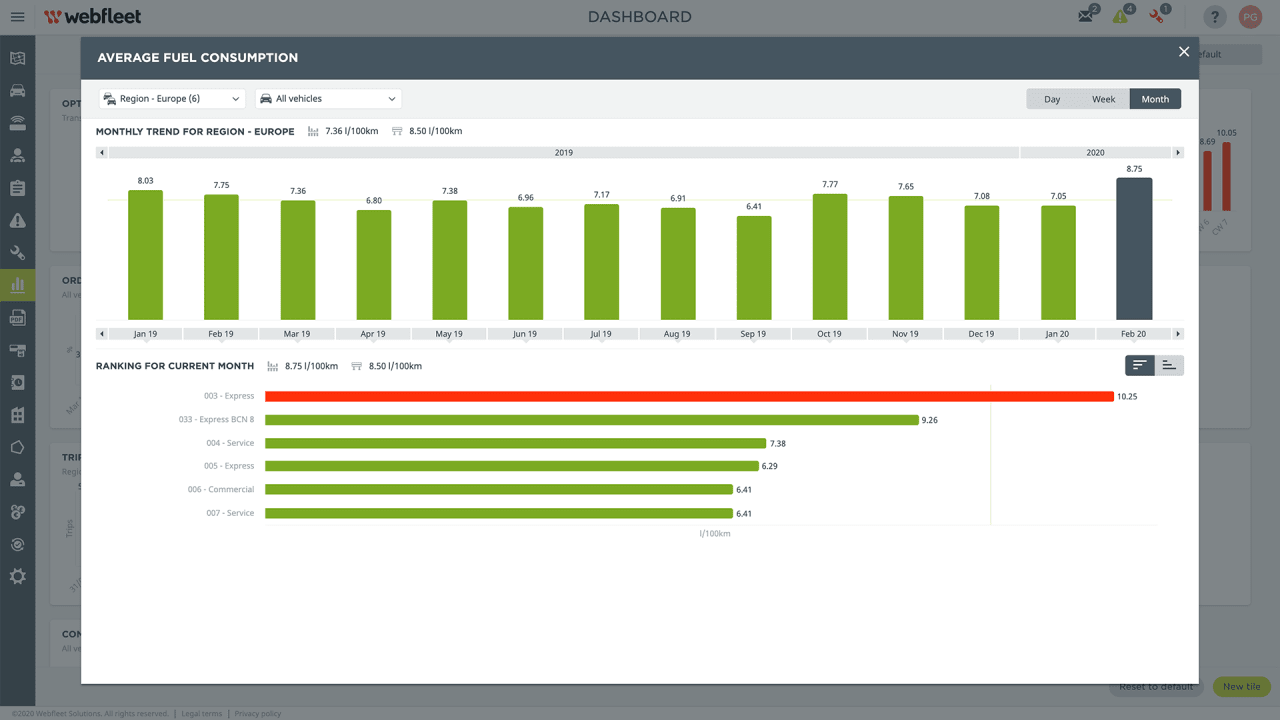Open the red wrench maintenance alerts icon
The image size is (1280, 720).
[1158, 16]
